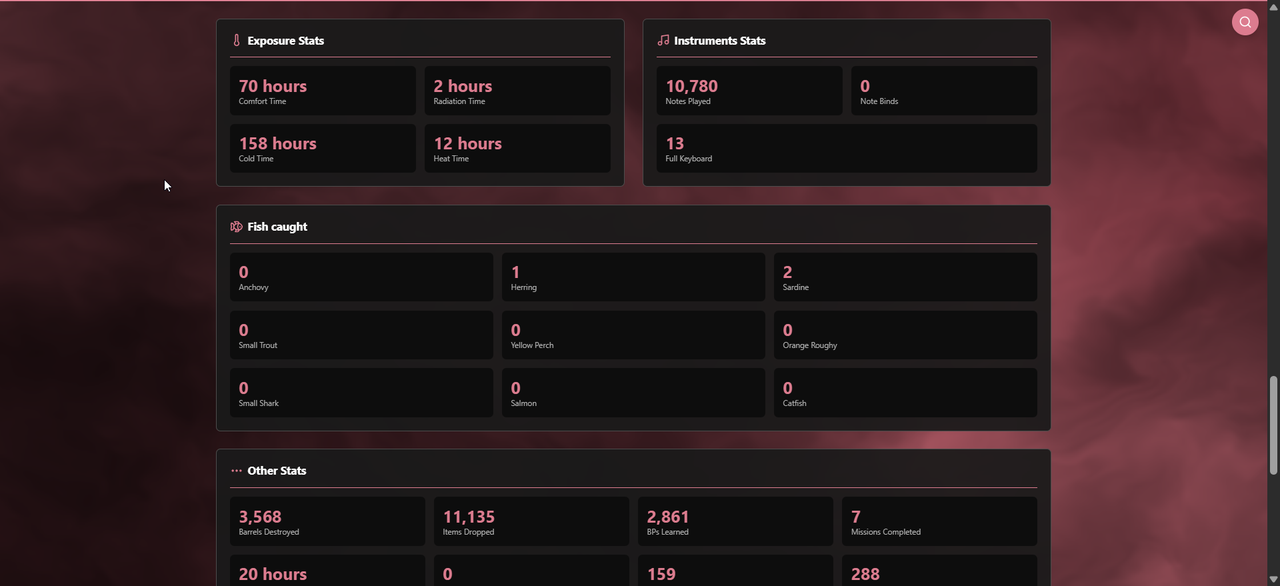Select the 158 hours Cold Time card
The width and height of the screenshot is (1280, 586).
323,148
